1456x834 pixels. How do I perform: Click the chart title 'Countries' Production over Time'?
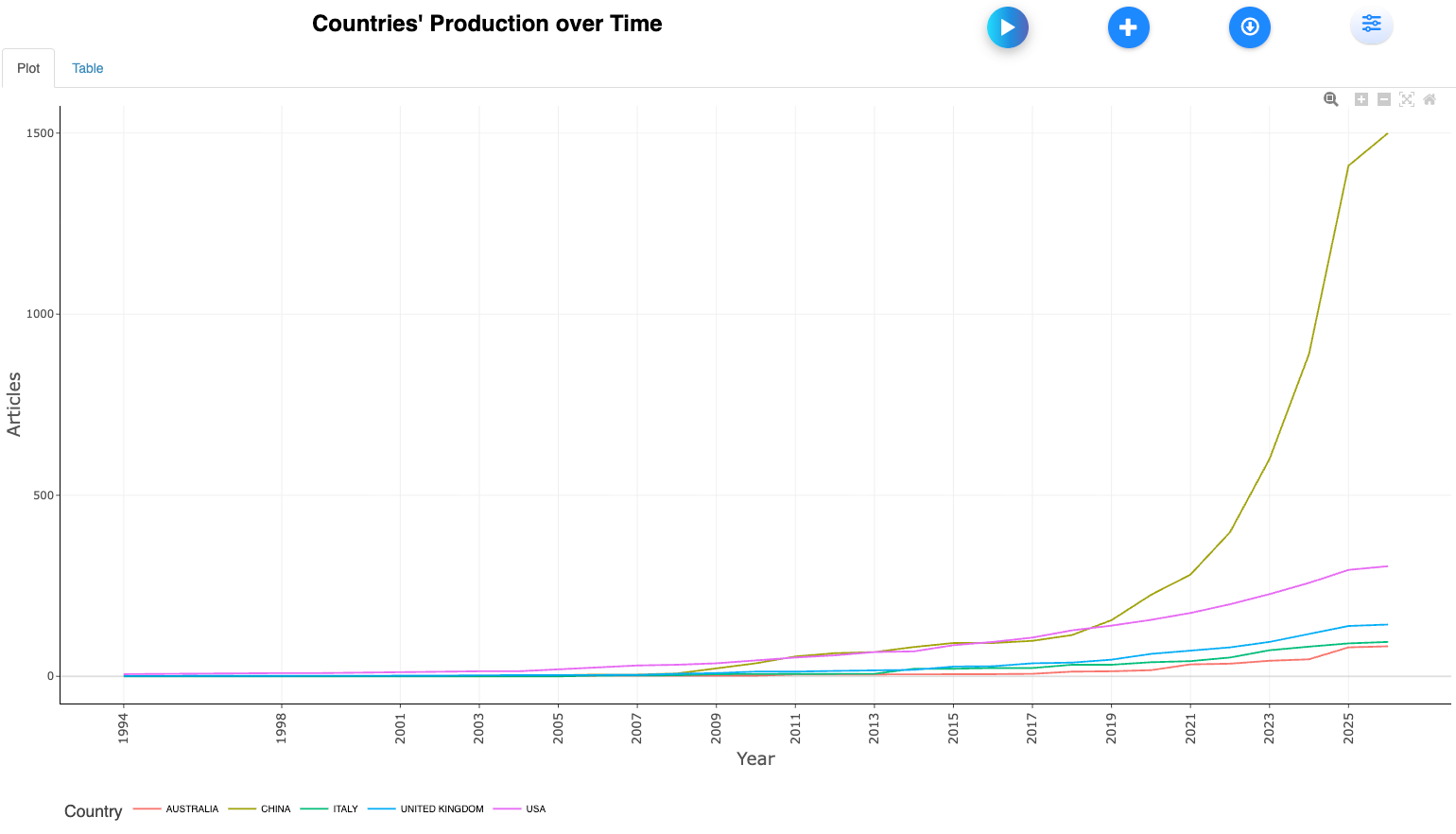[x=487, y=24]
